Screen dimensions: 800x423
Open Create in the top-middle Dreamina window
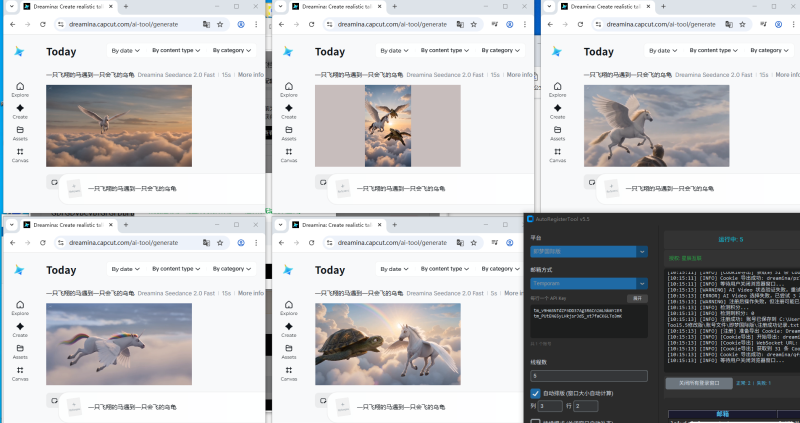click(x=289, y=111)
